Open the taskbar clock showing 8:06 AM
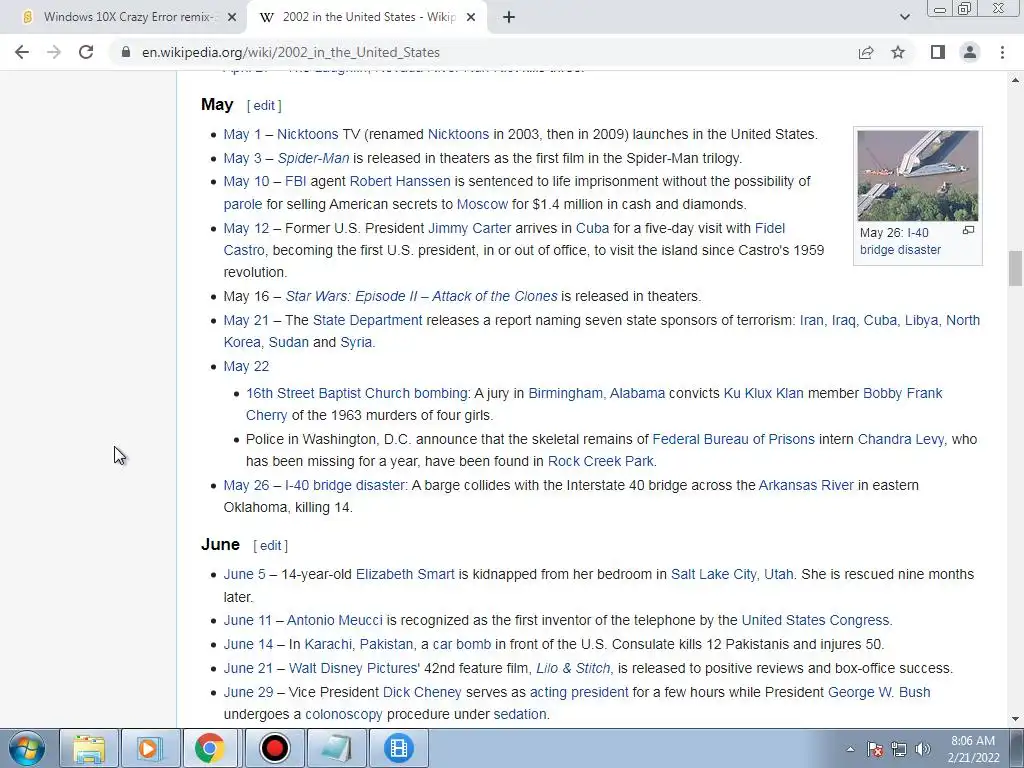The width and height of the screenshot is (1024, 768). (973, 749)
